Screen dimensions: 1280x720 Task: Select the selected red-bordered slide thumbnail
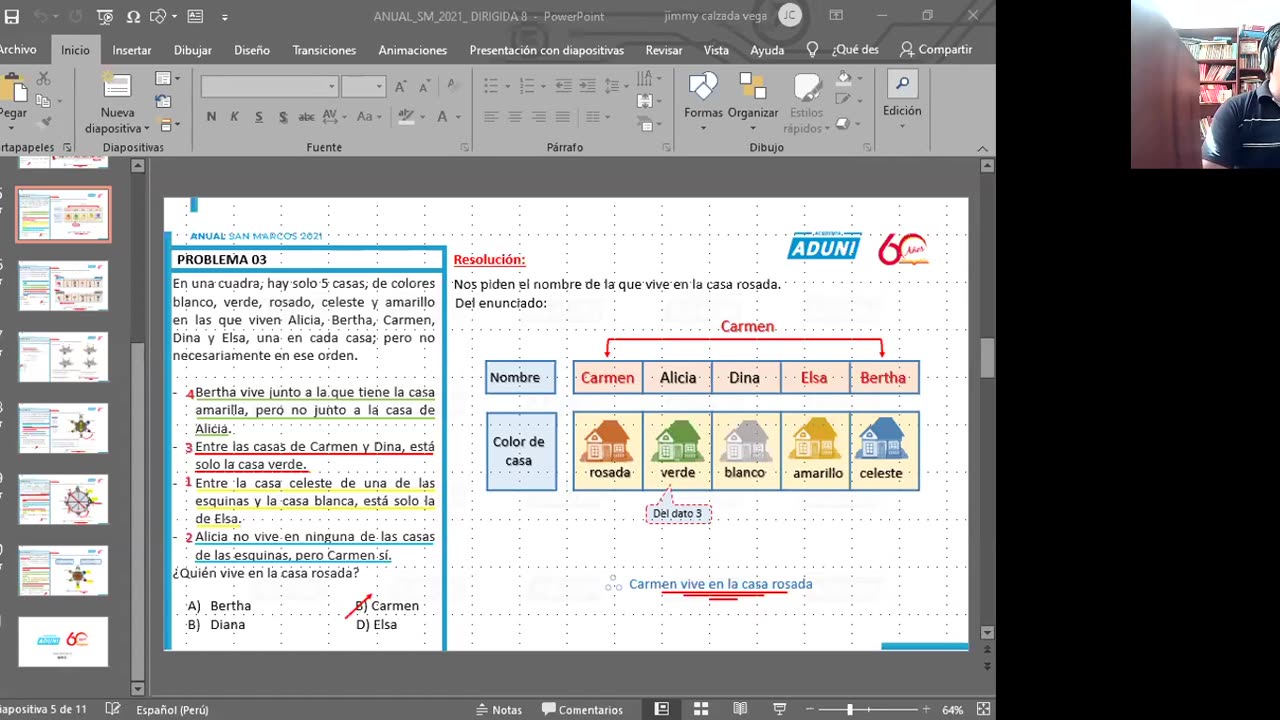63,214
